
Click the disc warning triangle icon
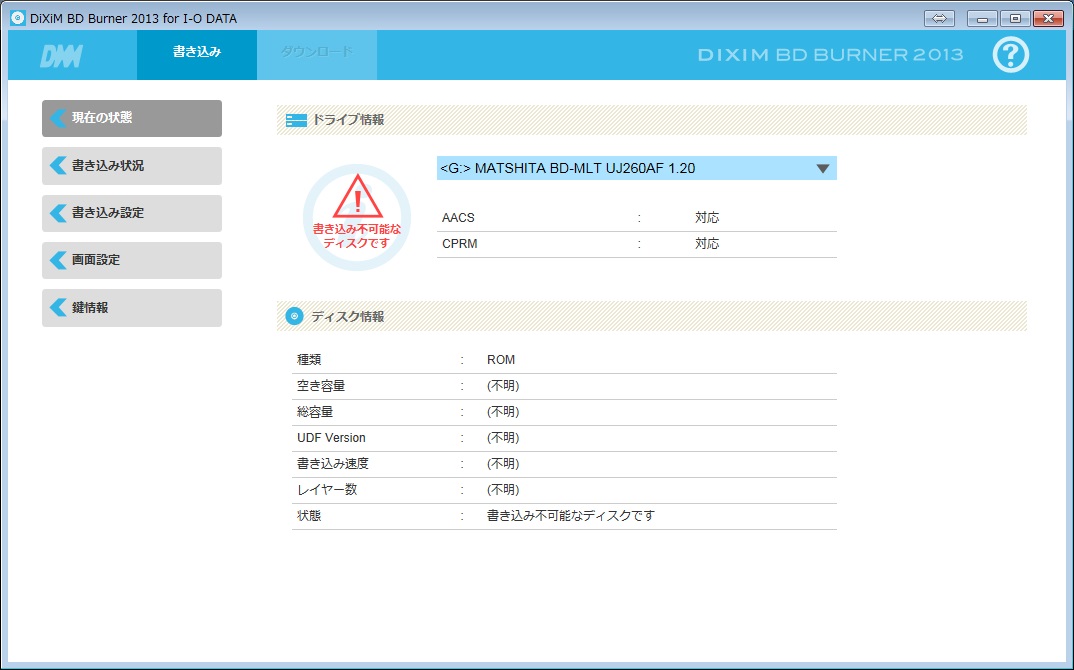[358, 197]
